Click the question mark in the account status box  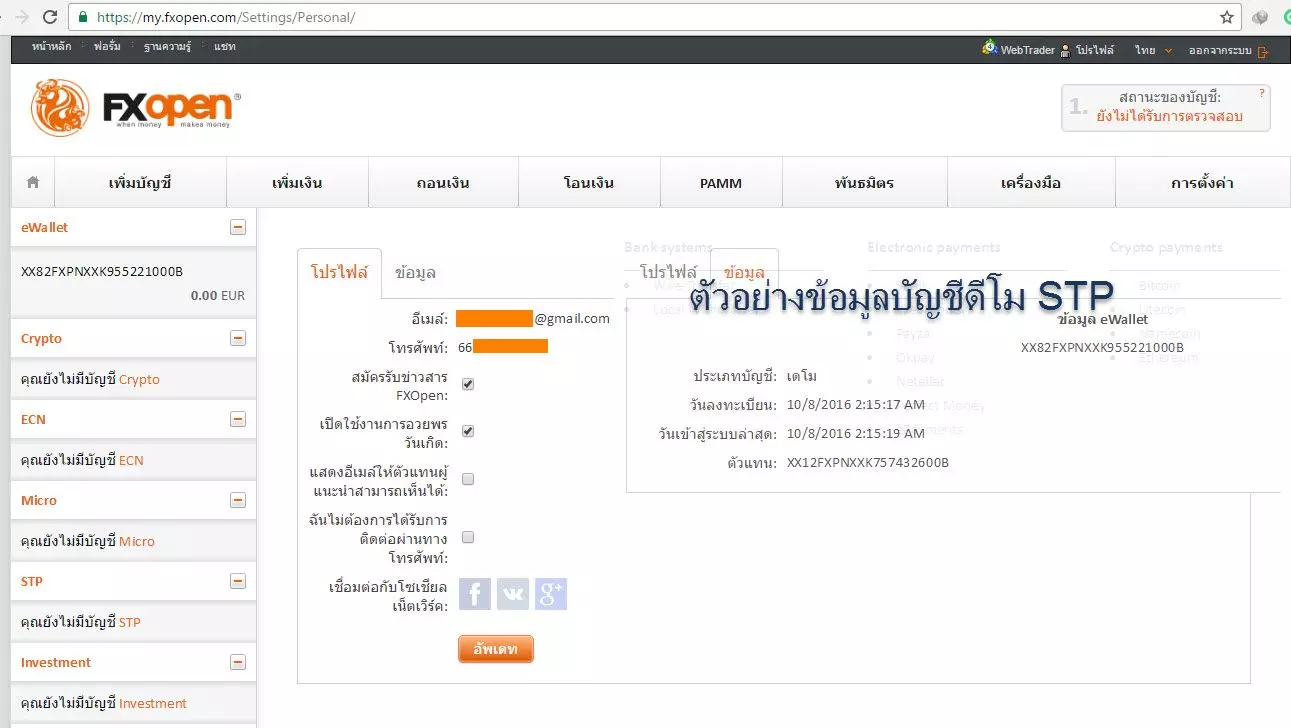click(1262, 93)
